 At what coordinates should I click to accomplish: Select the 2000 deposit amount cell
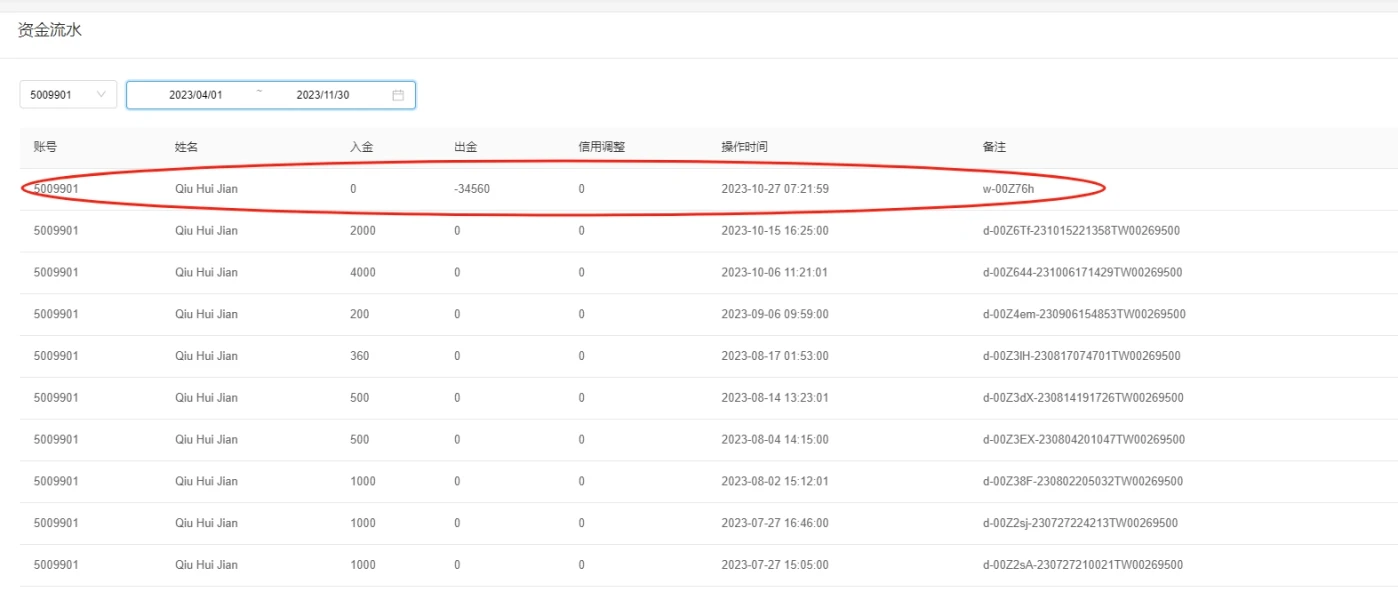click(x=362, y=231)
